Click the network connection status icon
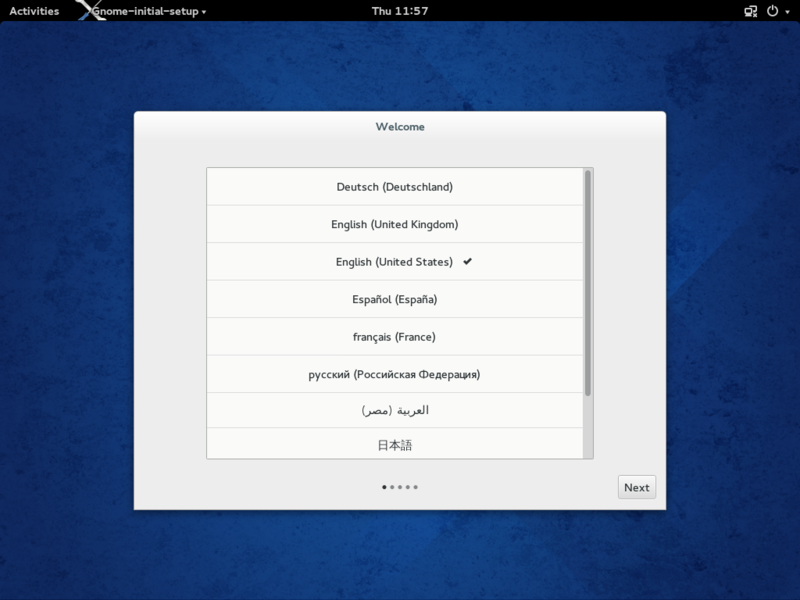Image resolution: width=800 pixels, height=600 pixels. pos(751,11)
